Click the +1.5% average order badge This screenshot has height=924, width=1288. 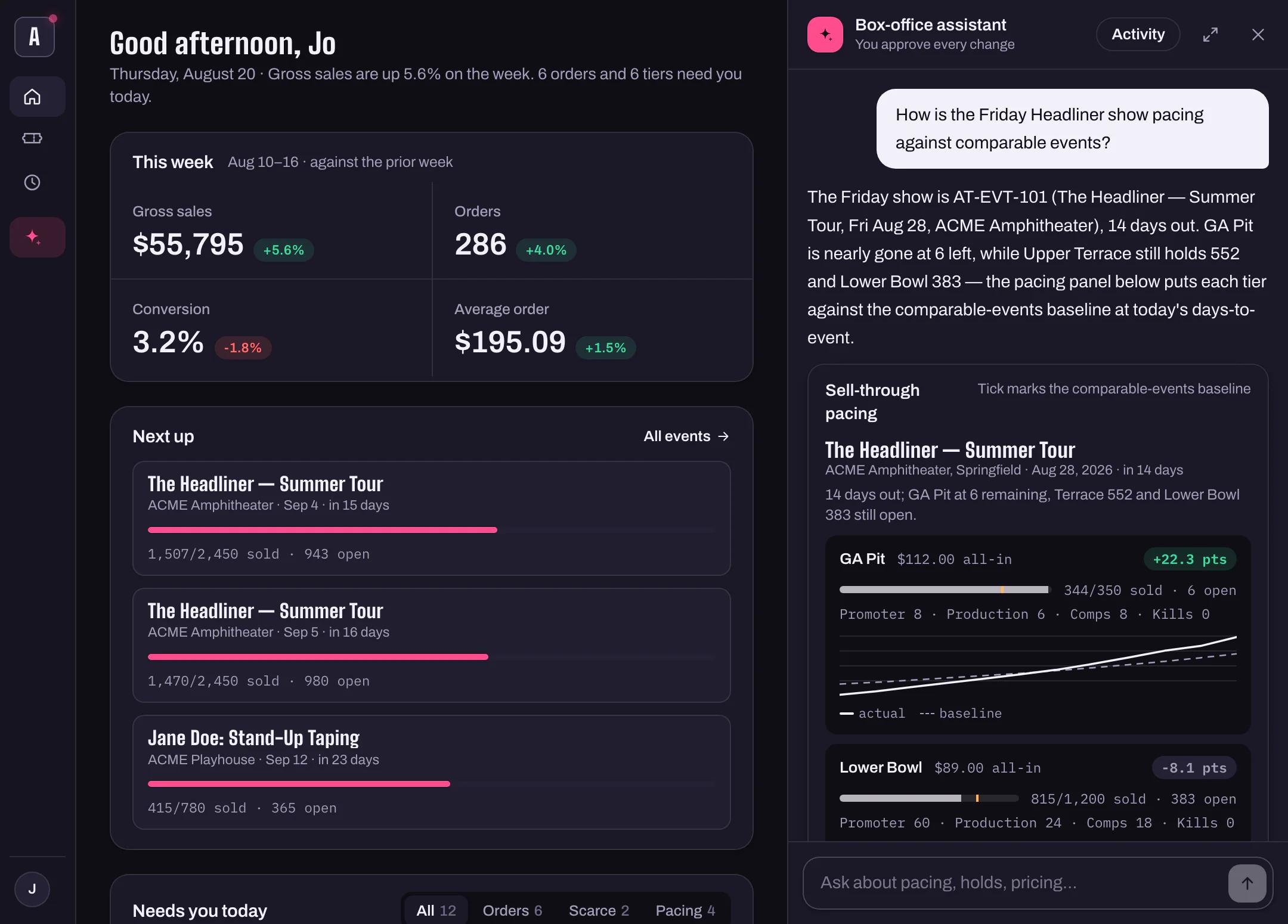click(605, 348)
